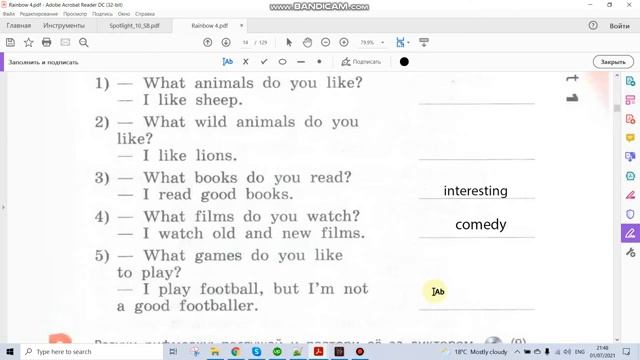
Task: Bookmark the document with the star icon
Action: [29, 42]
